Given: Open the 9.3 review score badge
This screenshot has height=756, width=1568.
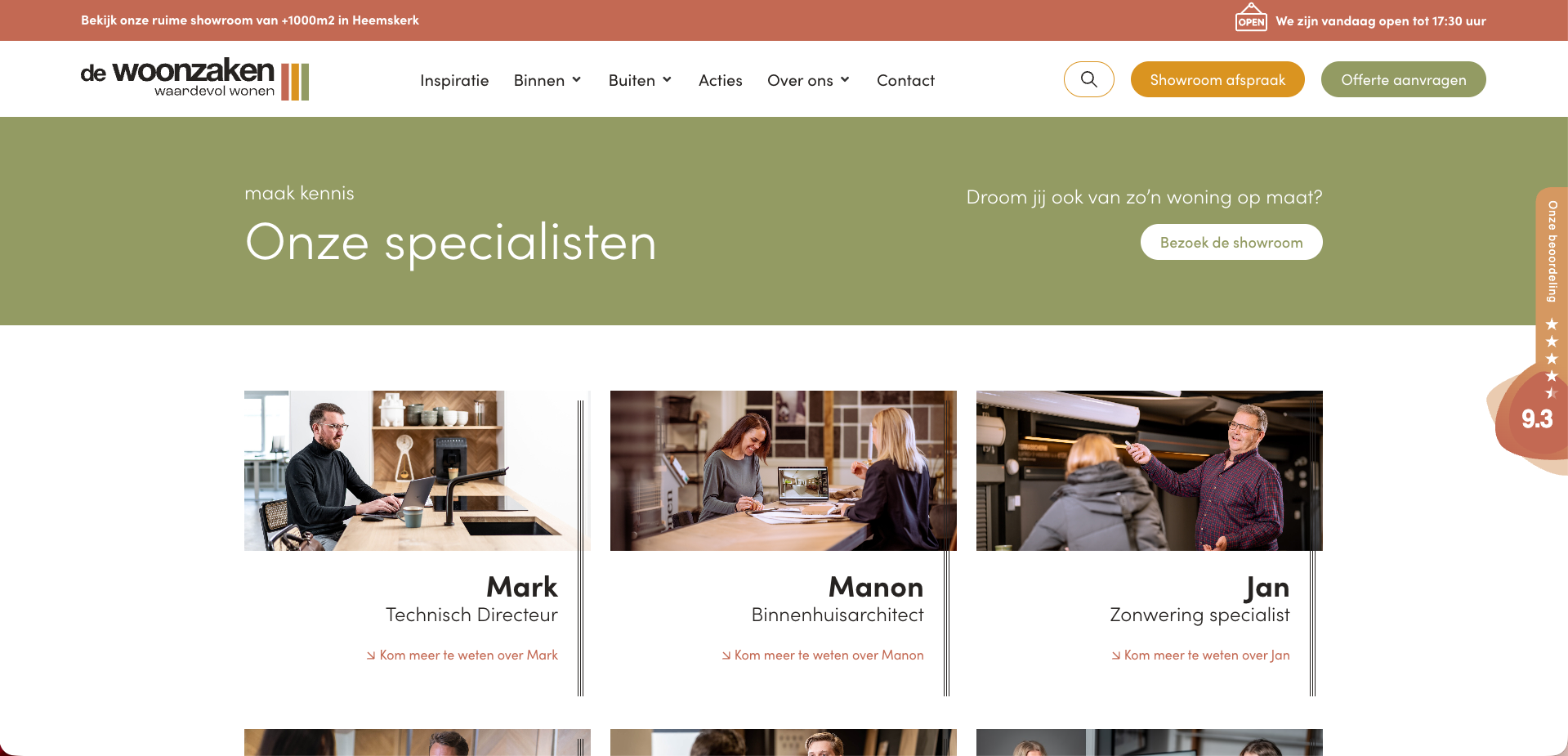Looking at the screenshot, I should click(x=1536, y=419).
